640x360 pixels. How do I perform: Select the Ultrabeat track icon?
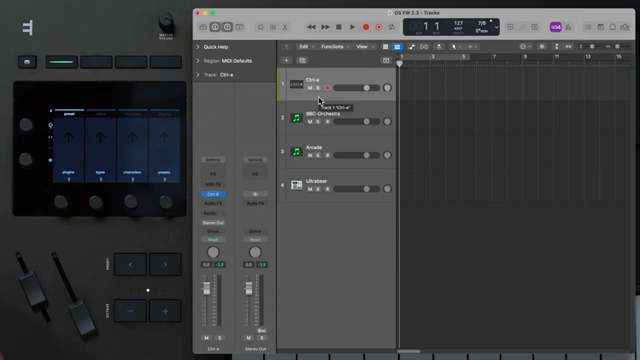click(296, 185)
